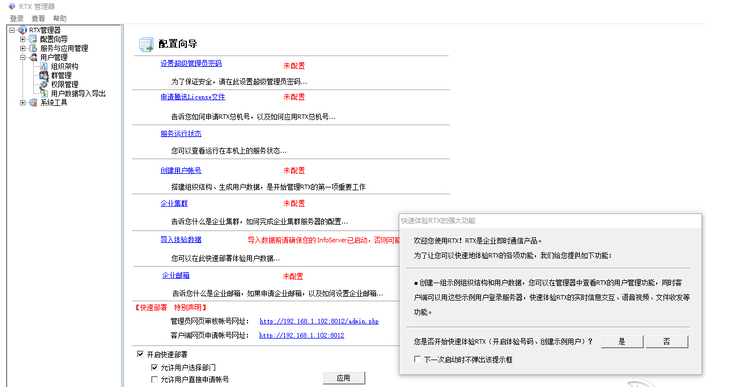Viewport: 730px width, 387px height.
Task: Select 系统工具 label in tree
Action: coord(54,102)
